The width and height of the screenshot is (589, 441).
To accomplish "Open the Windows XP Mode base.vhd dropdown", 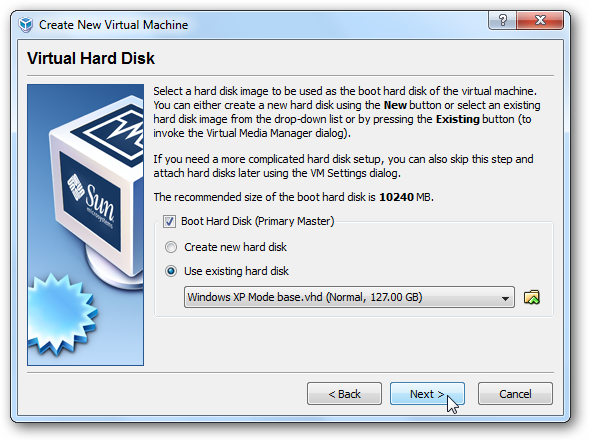I will pyautogui.click(x=349, y=297).
